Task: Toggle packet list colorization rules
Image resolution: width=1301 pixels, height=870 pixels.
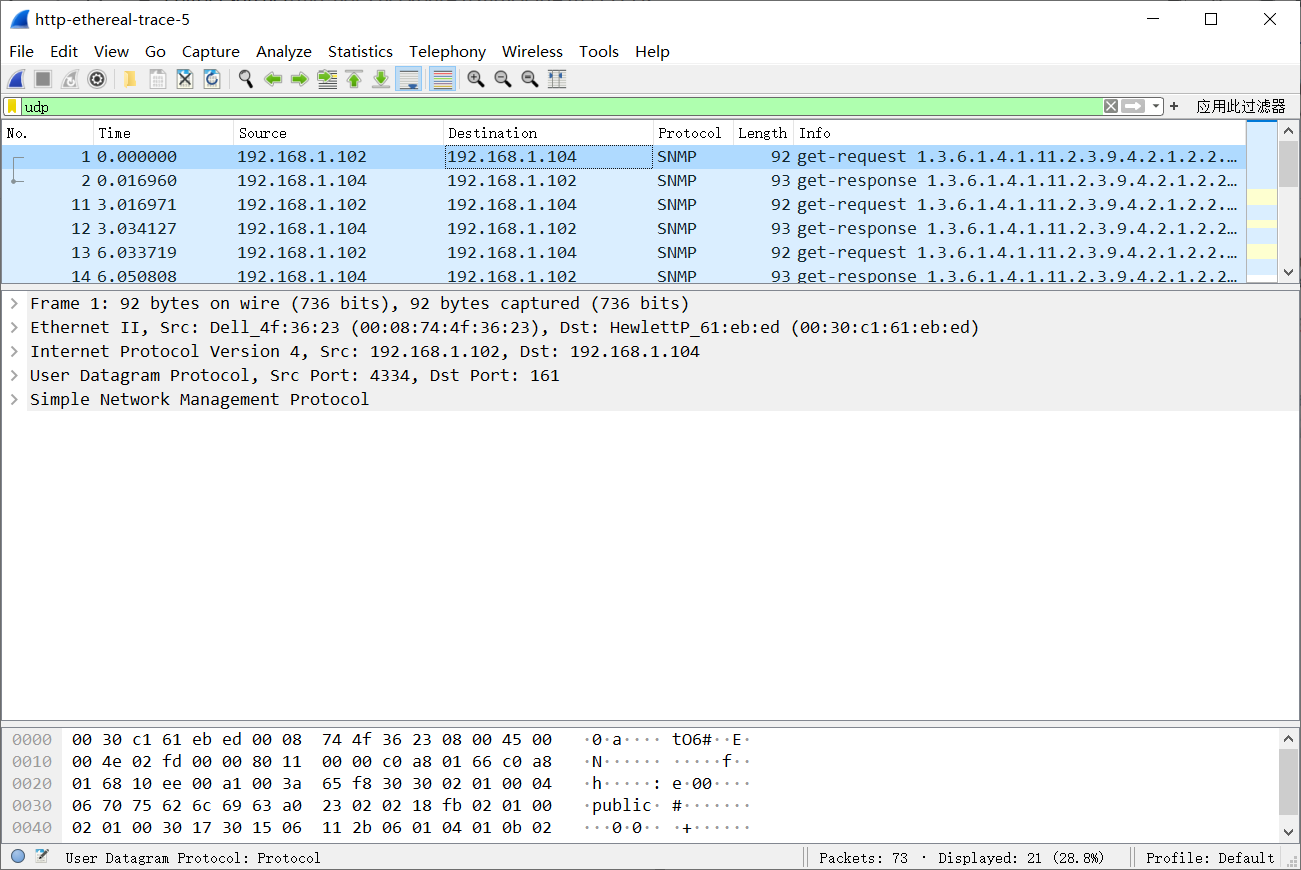Action: (443, 79)
